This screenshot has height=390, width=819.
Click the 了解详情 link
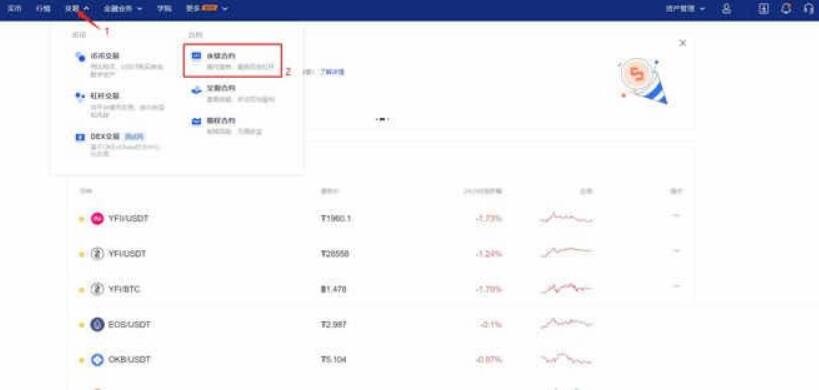click(332, 72)
